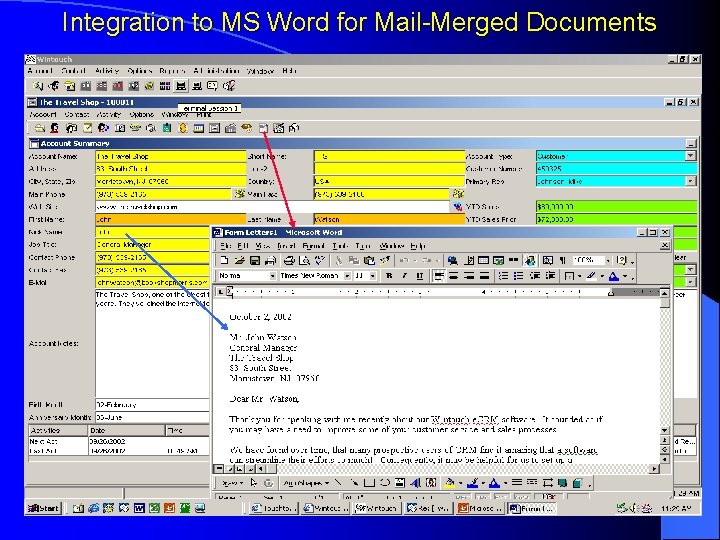Switch to the TouchSto taskbar button
720x540 pixels.
274,508
